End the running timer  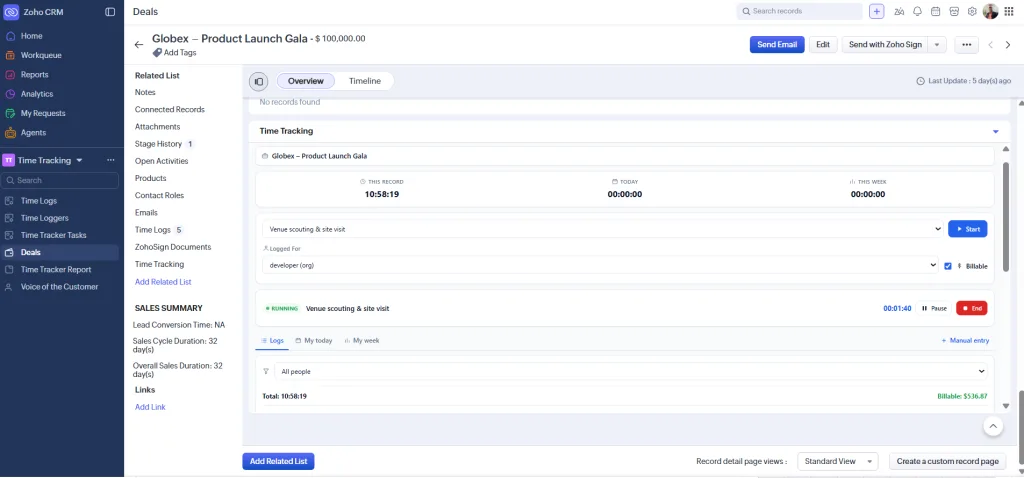[x=972, y=308]
